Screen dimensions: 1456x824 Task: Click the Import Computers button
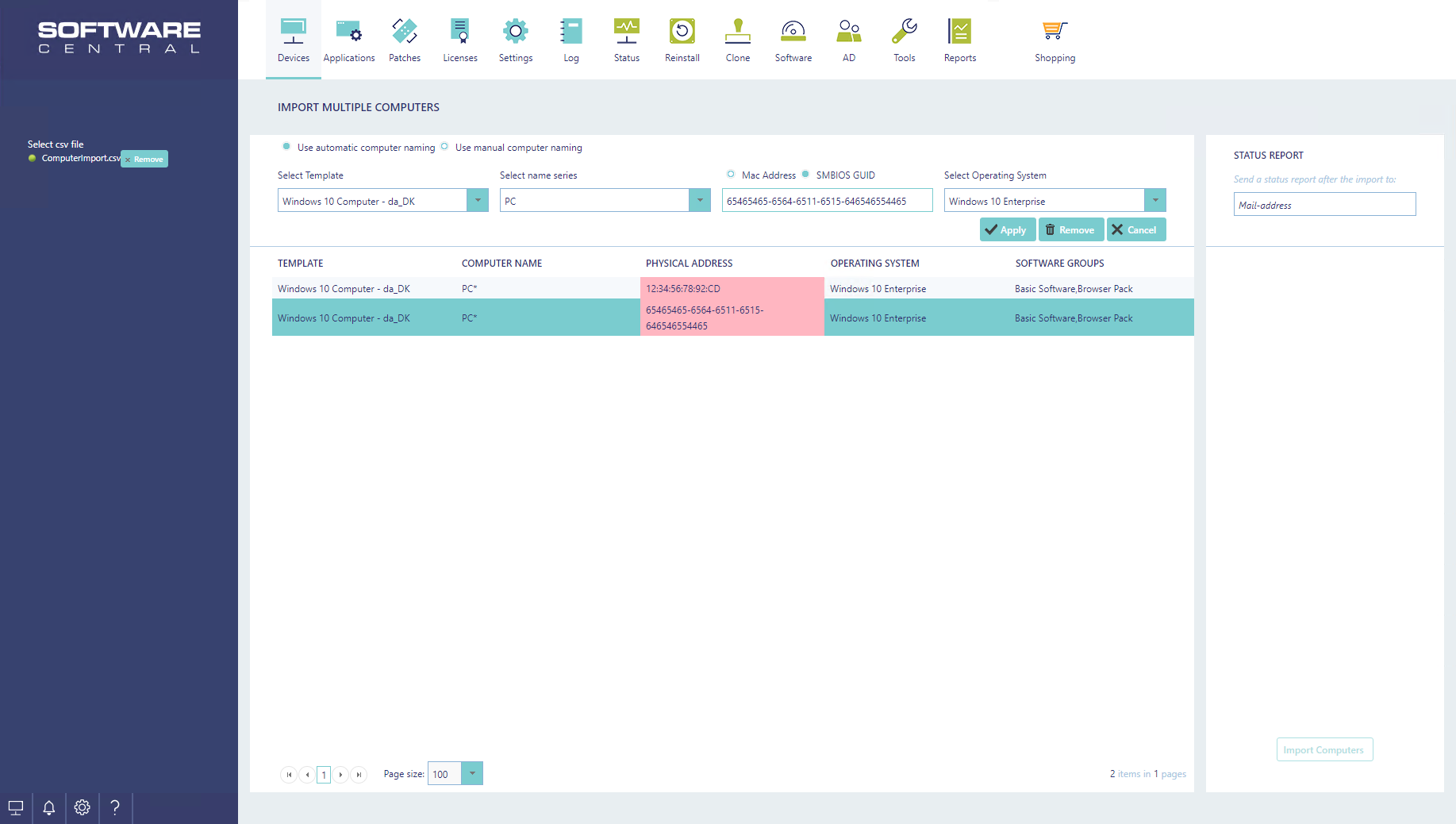1323,750
